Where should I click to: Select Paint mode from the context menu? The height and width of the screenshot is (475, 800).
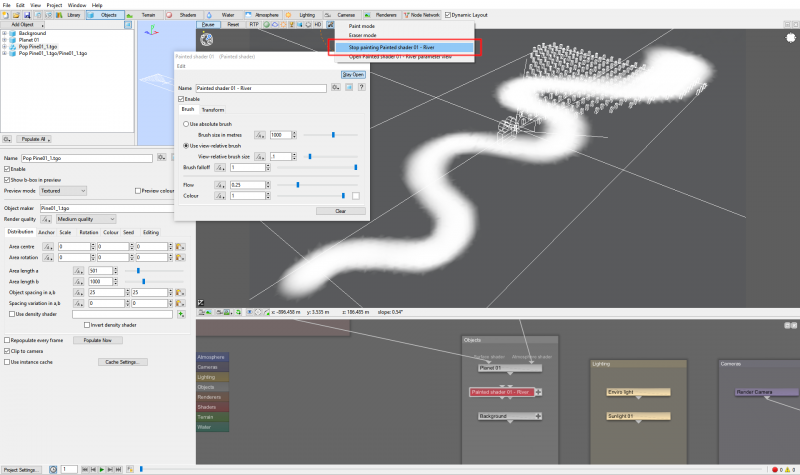tap(362, 26)
